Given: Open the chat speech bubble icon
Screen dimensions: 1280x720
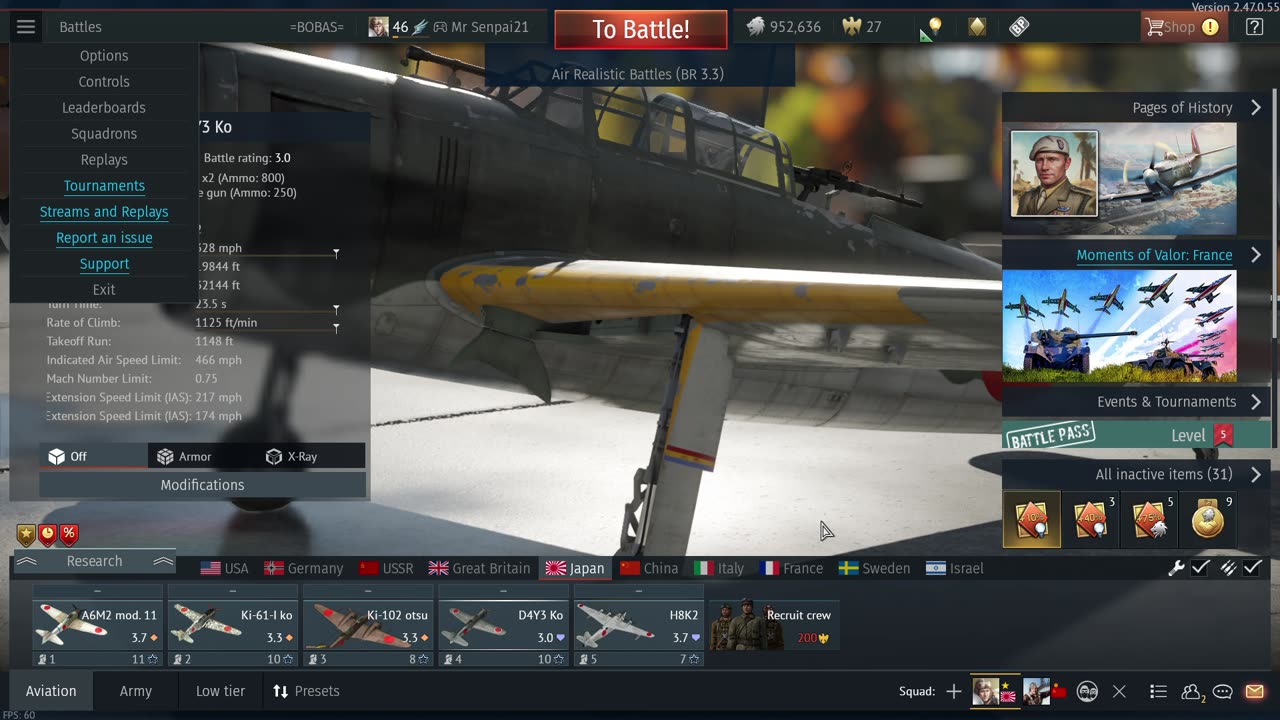Looking at the screenshot, I should 1222,691.
